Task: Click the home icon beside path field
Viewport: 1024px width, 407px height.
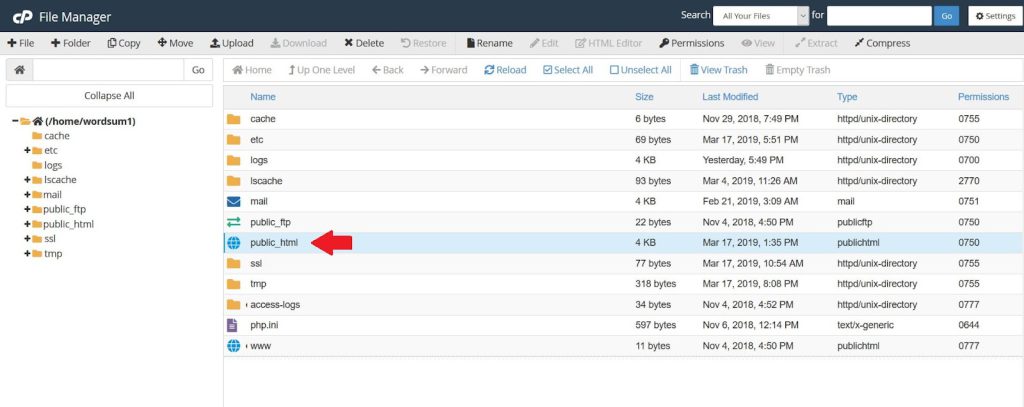Action: tap(19, 70)
